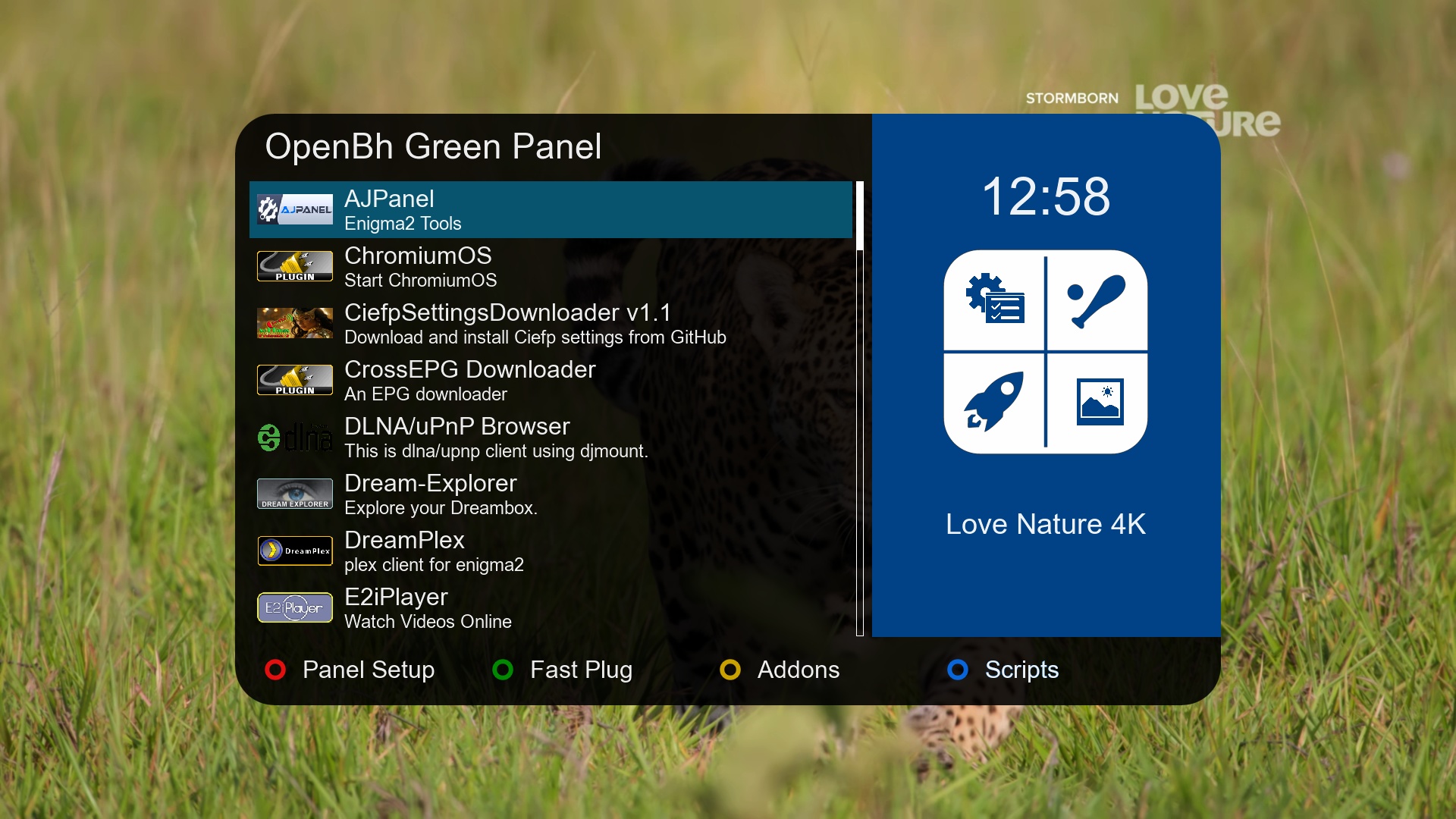Select the CrossEPG Downloader entry

click(x=551, y=380)
